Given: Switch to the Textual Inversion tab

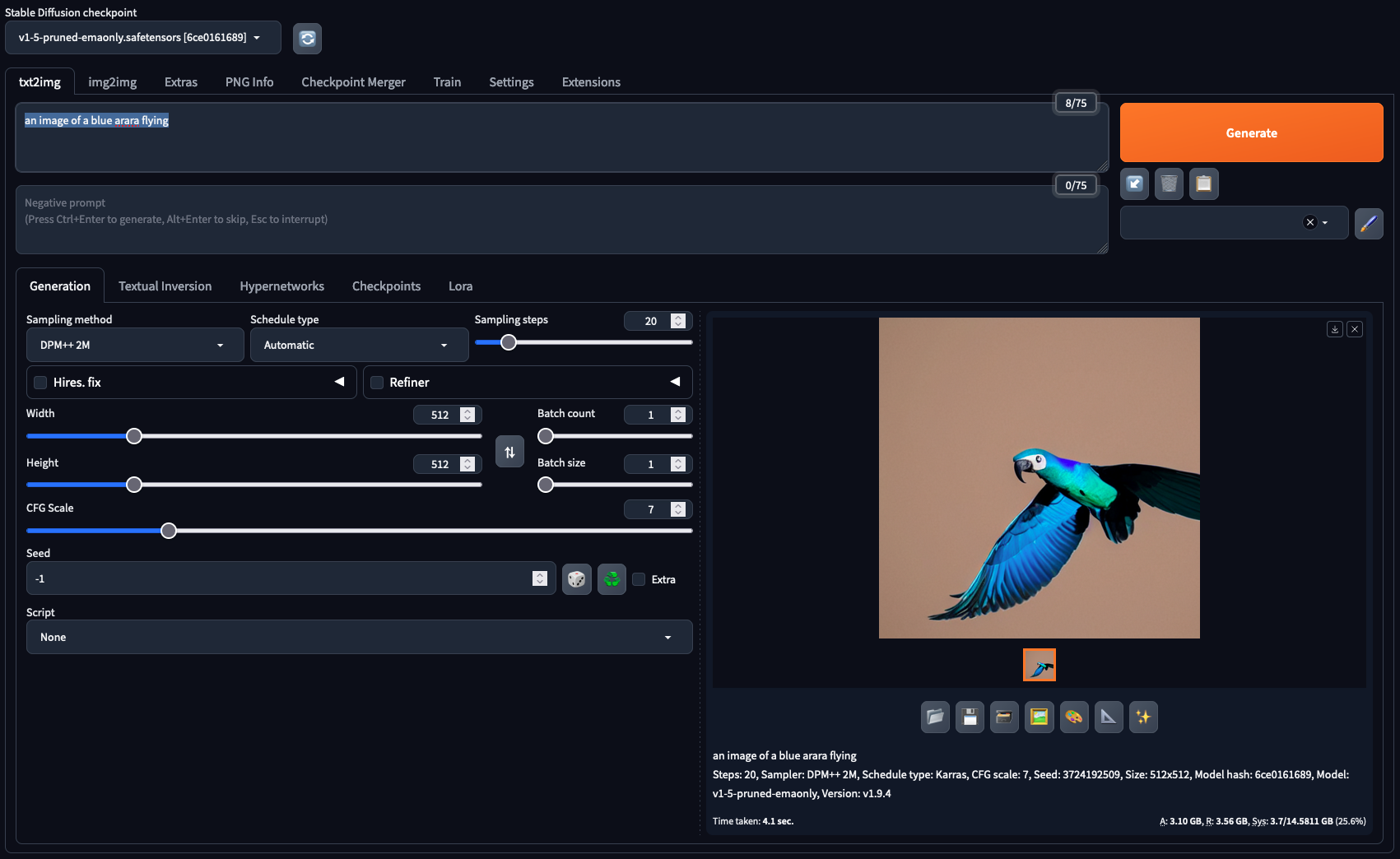Looking at the screenshot, I should click(x=165, y=286).
